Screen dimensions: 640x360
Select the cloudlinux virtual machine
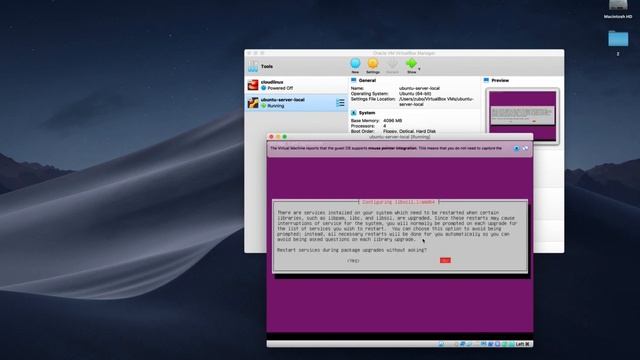(x=296, y=85)
